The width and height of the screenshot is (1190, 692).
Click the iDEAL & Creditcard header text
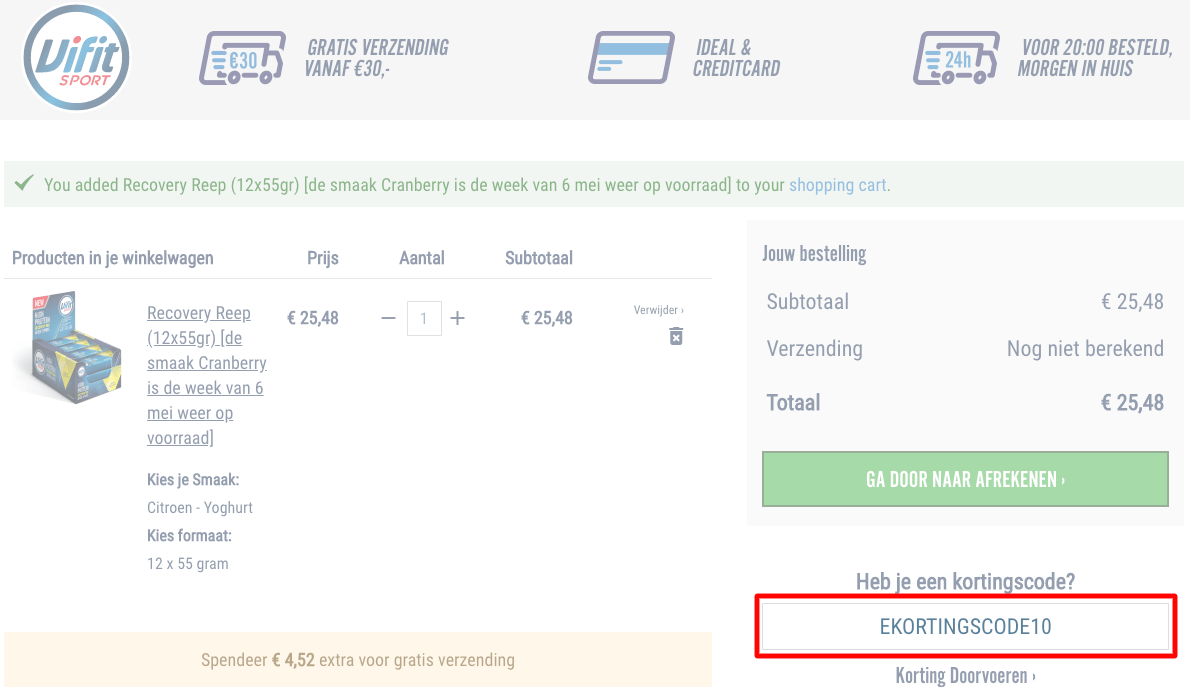[736, 58]
